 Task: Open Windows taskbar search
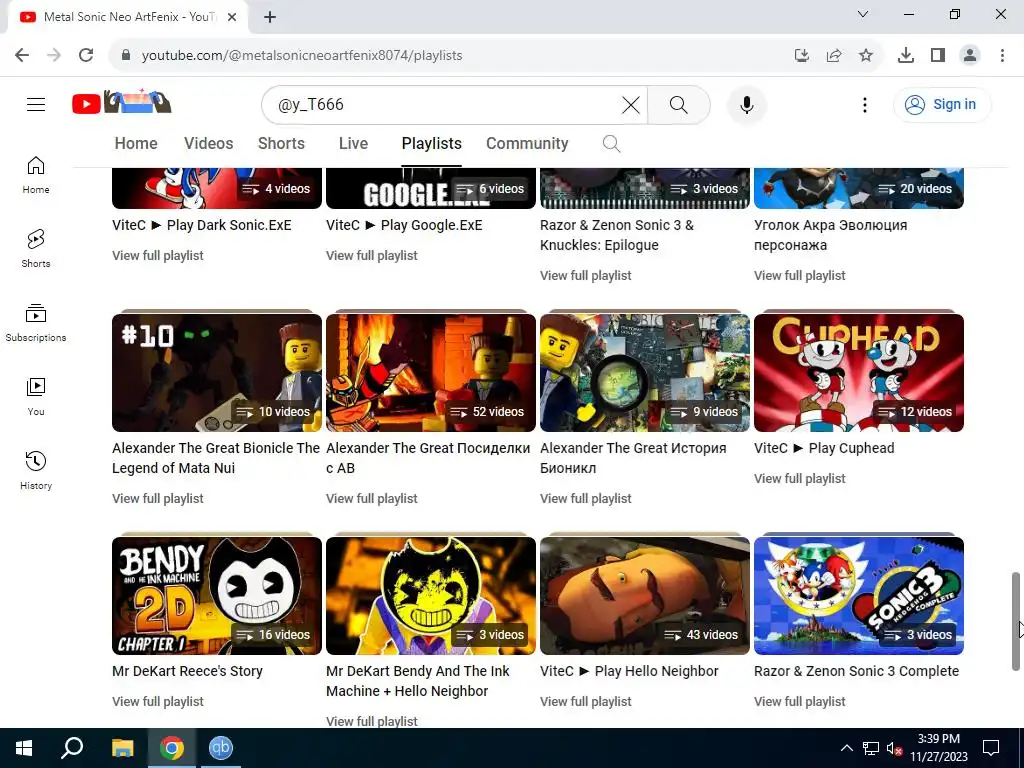pos(72,748)
